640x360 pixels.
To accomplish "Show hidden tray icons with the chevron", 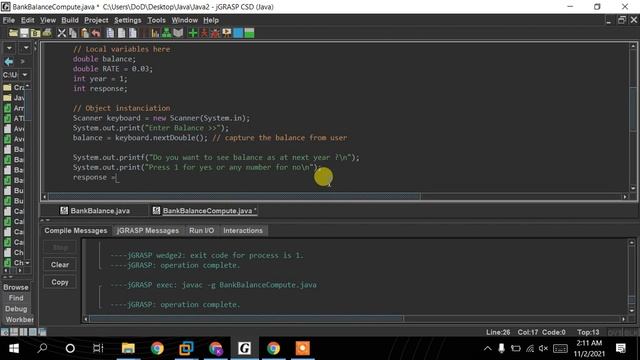I will [x=487, y=348].
